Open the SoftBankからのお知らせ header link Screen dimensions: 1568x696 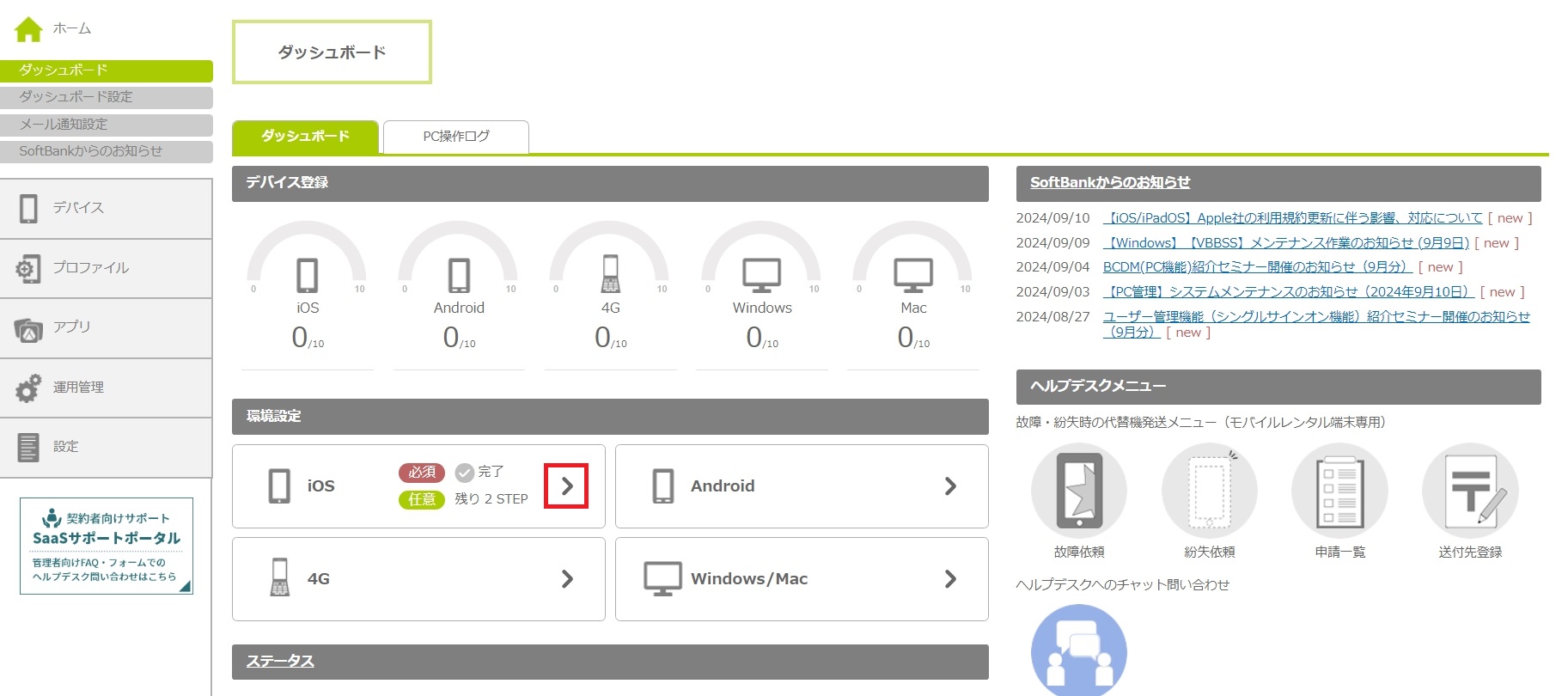coord(1110,182)
